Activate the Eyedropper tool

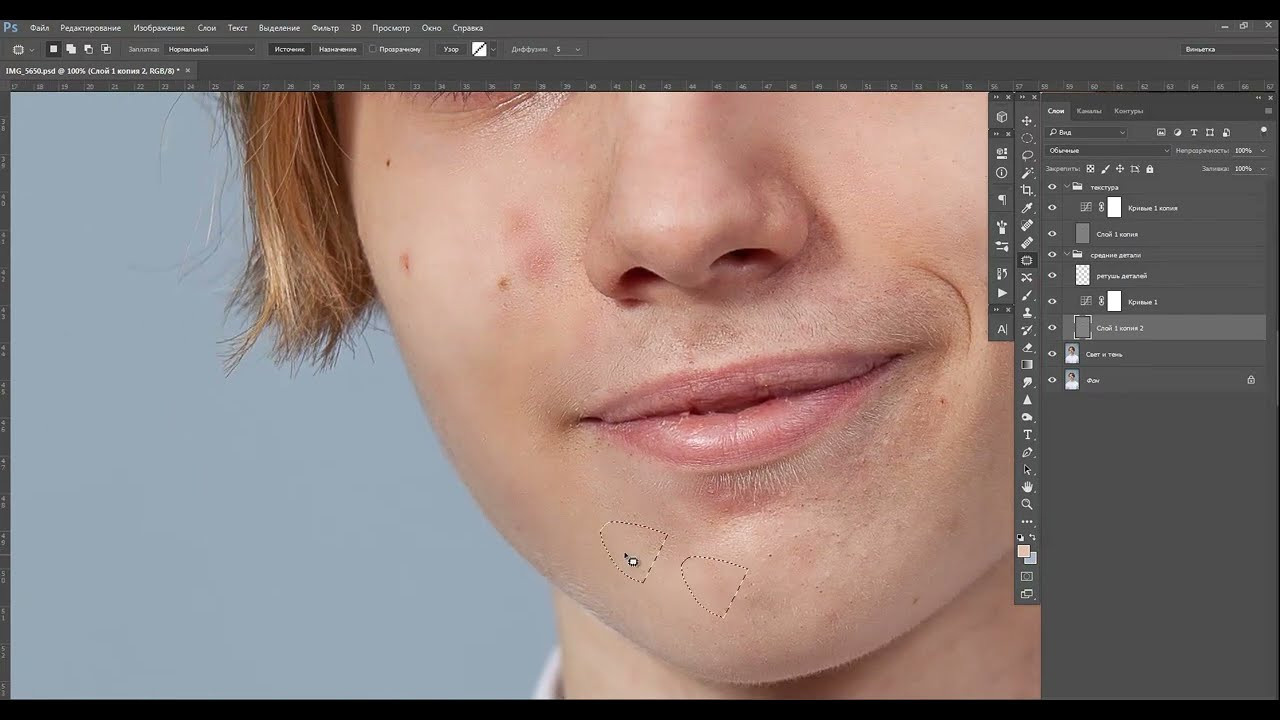pos(1027,208)
